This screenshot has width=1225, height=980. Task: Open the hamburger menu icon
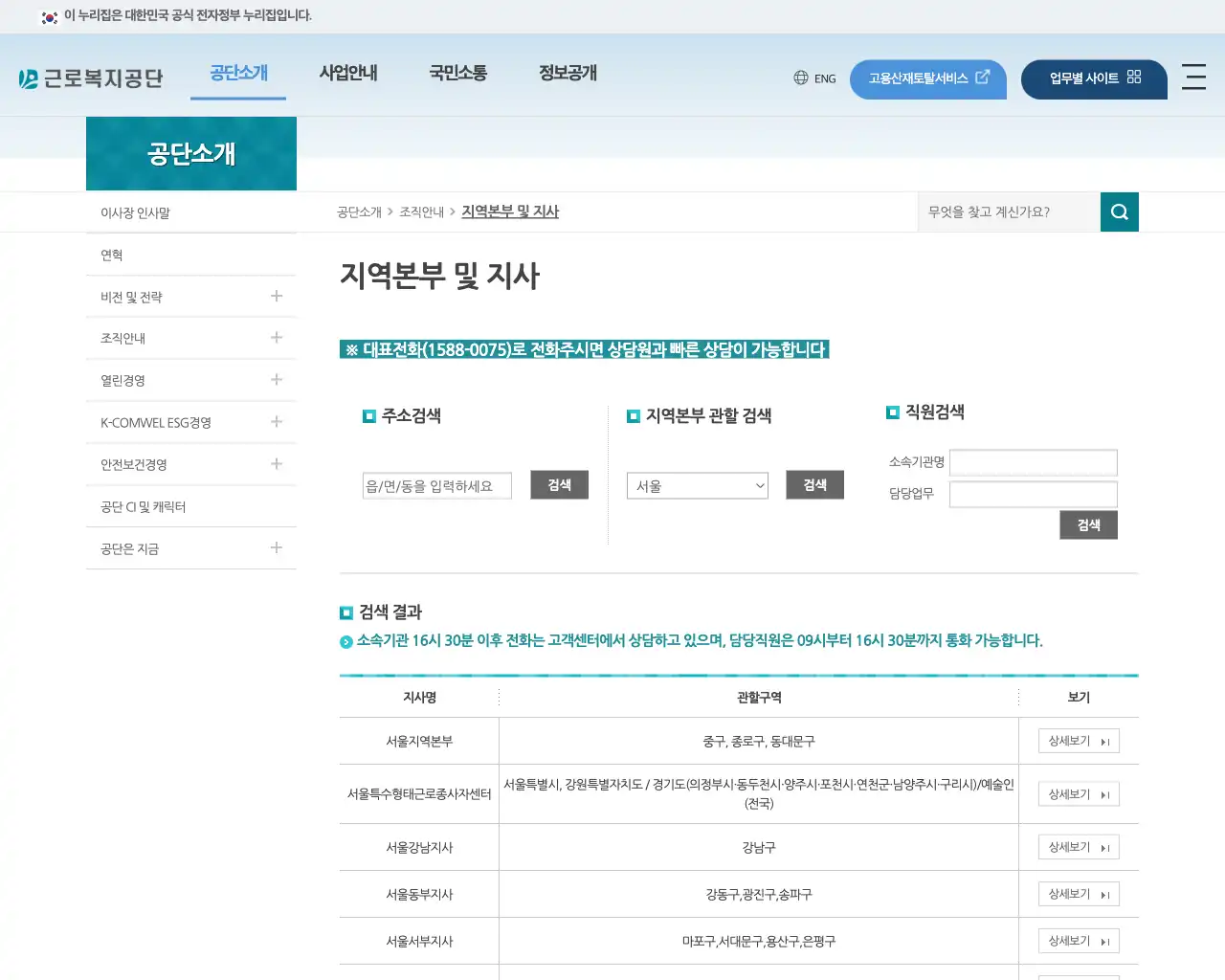(x=1193, y=78)
